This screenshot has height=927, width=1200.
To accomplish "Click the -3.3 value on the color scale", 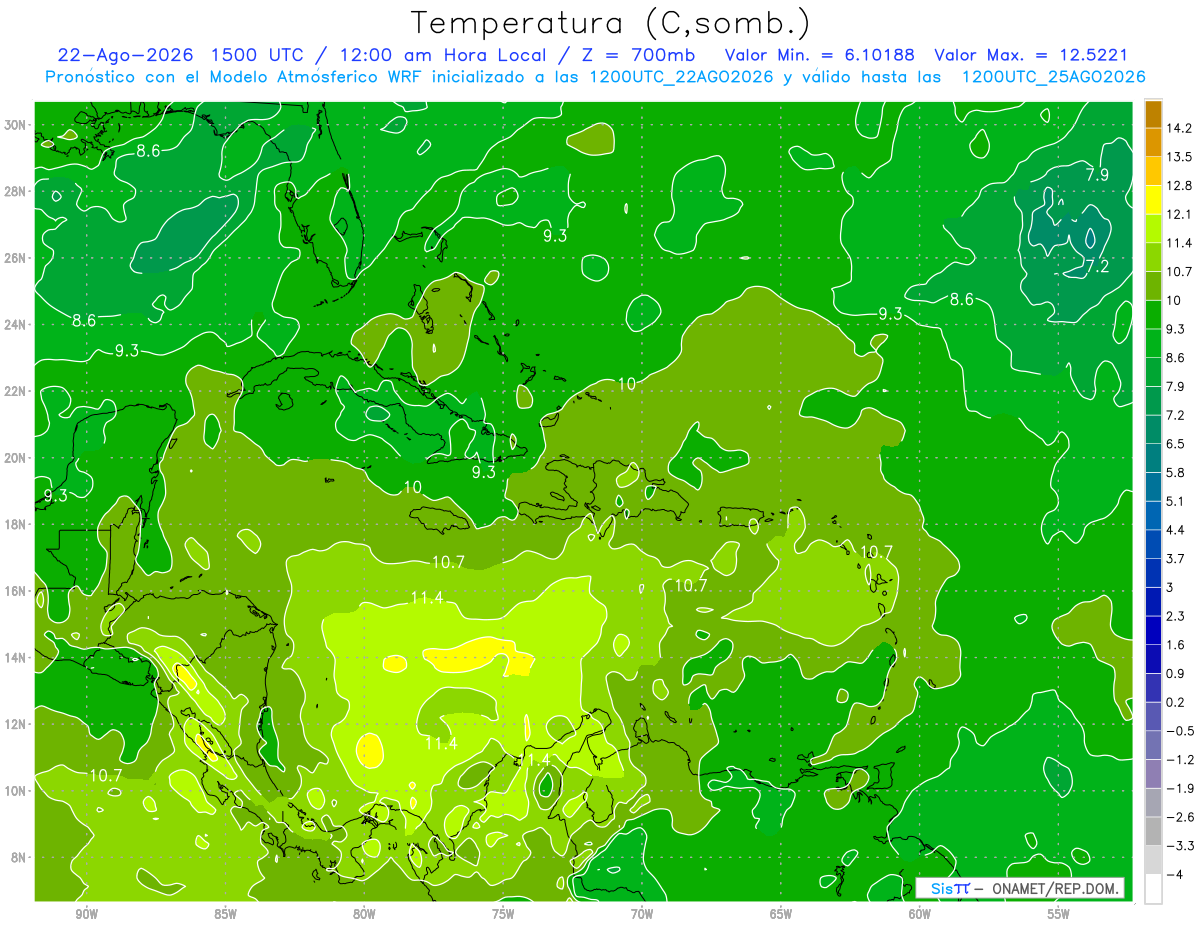I will click(1179, 846).
